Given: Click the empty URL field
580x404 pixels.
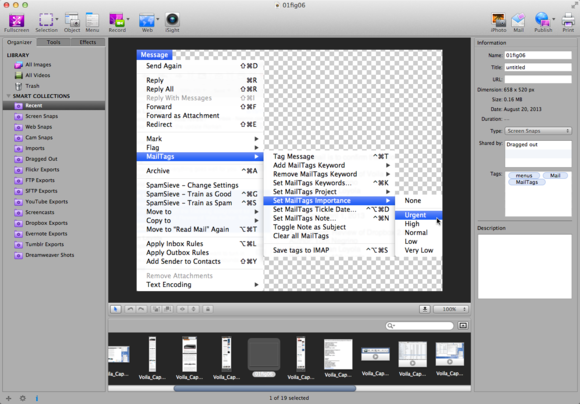Looking at the screenshot, I should (x=538, y=79).
